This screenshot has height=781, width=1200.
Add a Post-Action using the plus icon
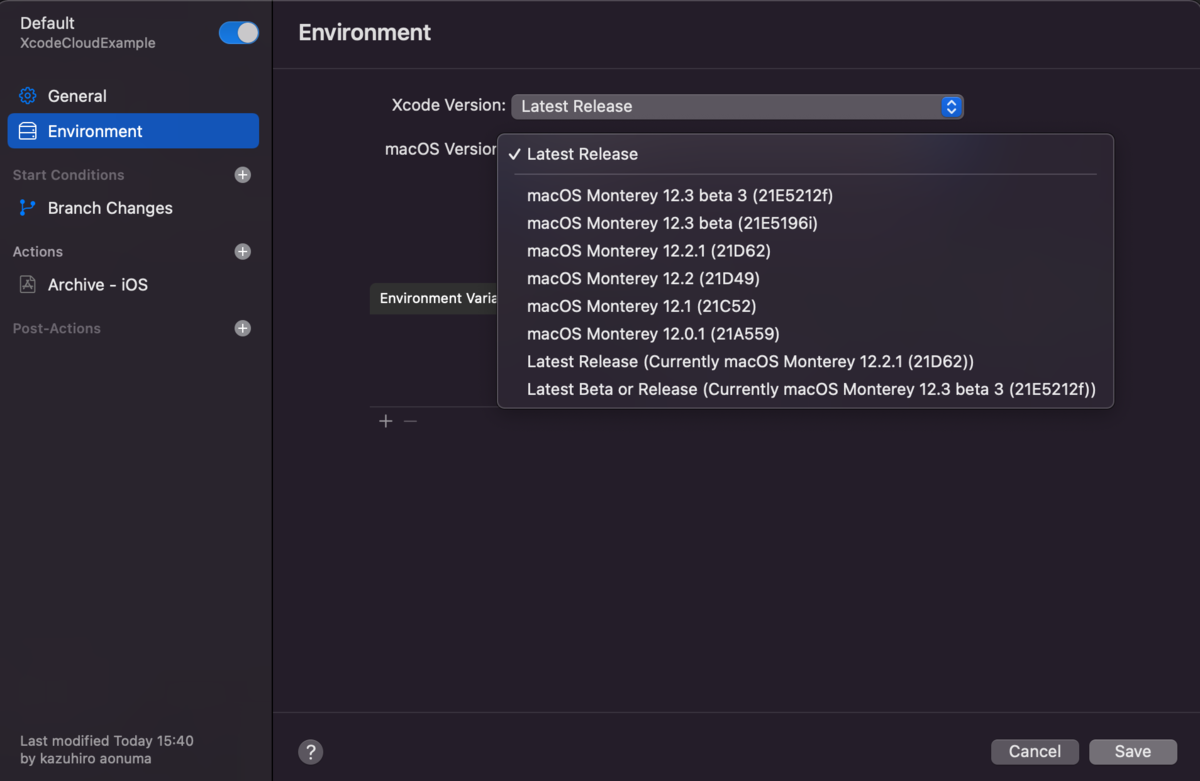point(242,328)
